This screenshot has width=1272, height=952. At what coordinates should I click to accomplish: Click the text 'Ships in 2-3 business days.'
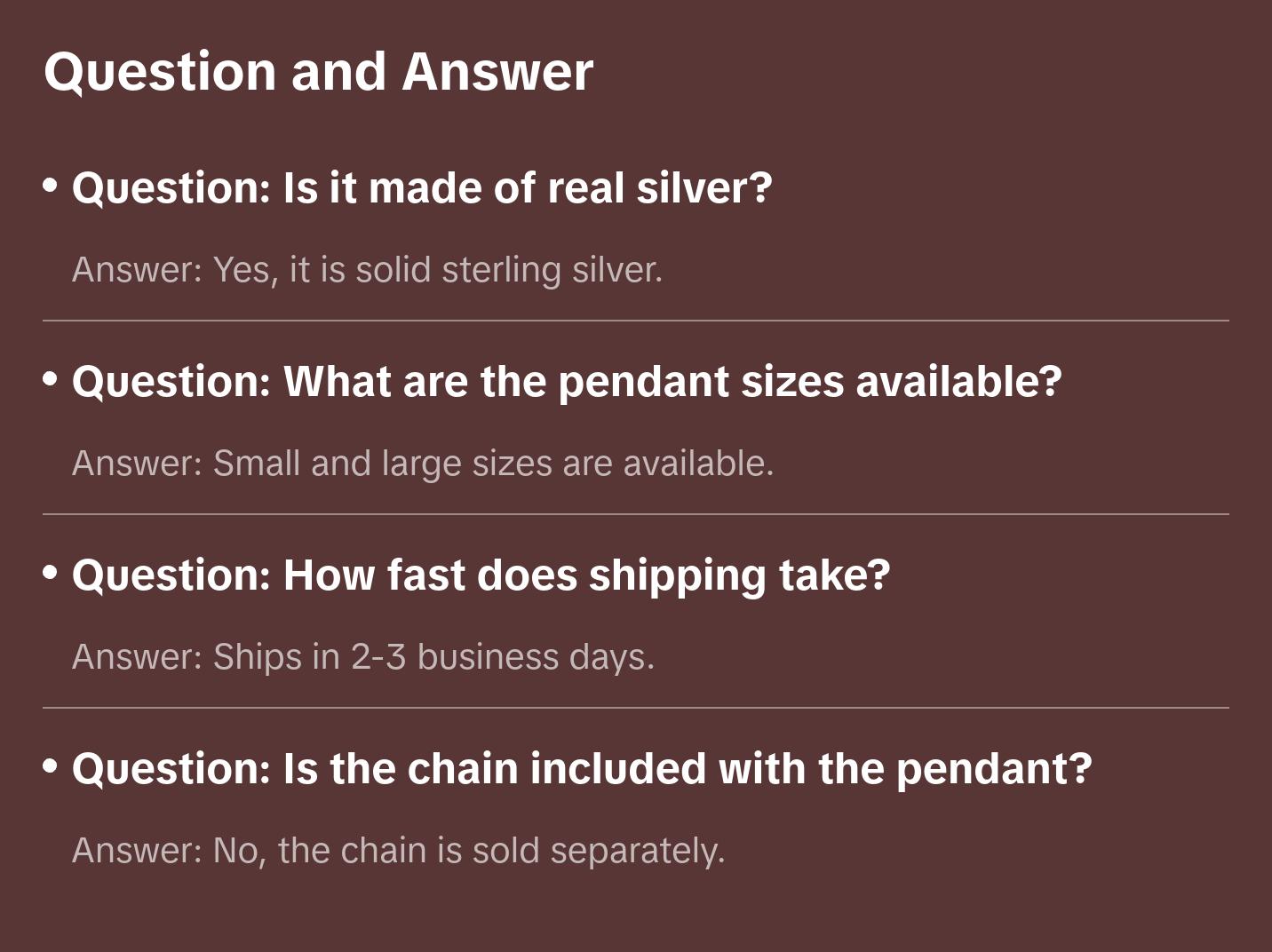(x=433, y=657)
